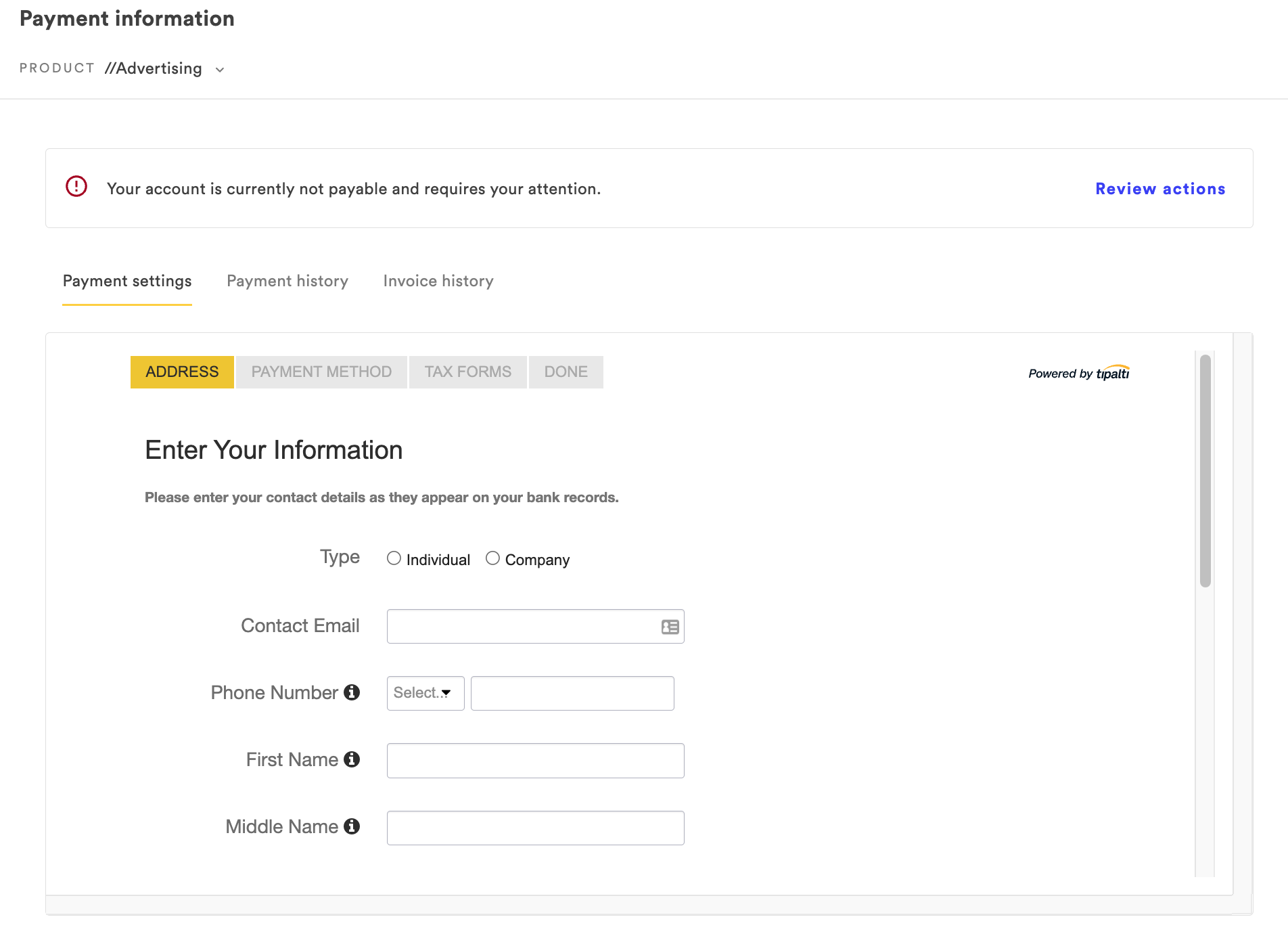Click the First Name info icon
This screenshot has height=938, width=1288.
click(352, 759)
